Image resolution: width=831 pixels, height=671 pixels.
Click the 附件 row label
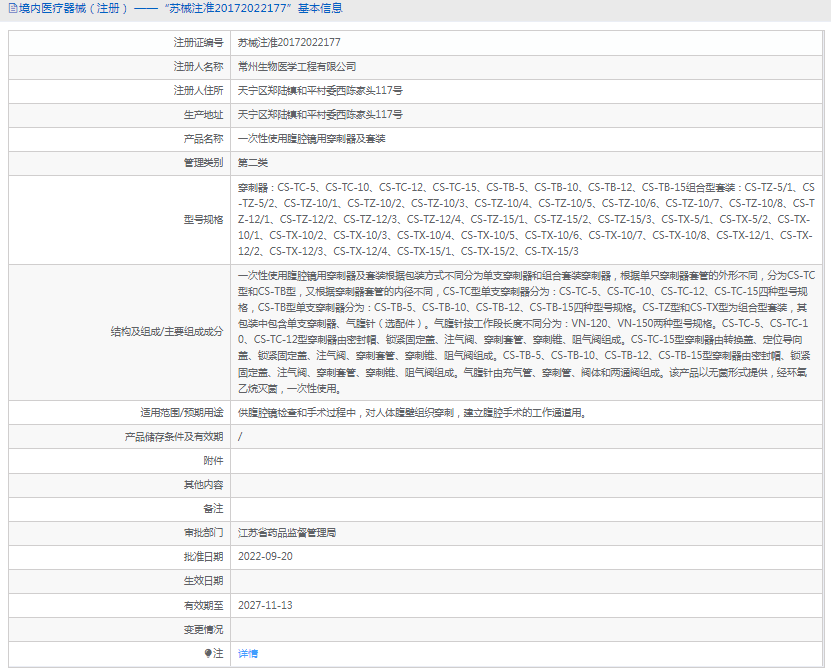pos(213,461)
